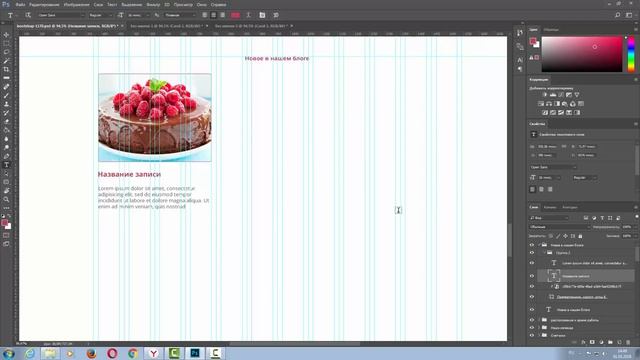640x360 pixels.
Task: Select the Zoom tool
Action: [6, 199]
